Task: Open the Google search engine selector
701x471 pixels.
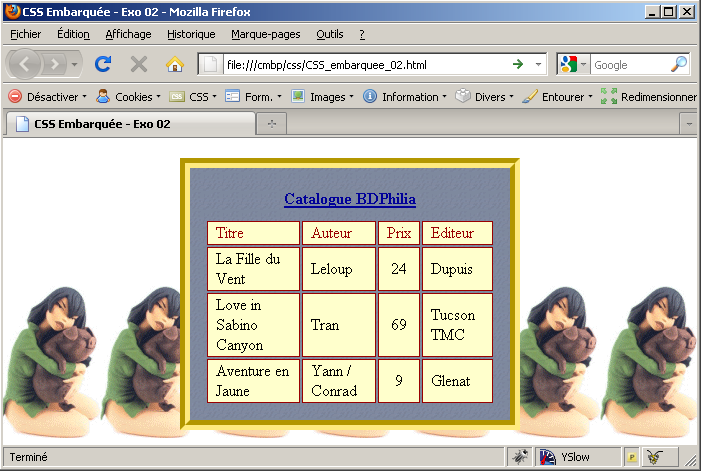Action: click(x=574, y=65)
